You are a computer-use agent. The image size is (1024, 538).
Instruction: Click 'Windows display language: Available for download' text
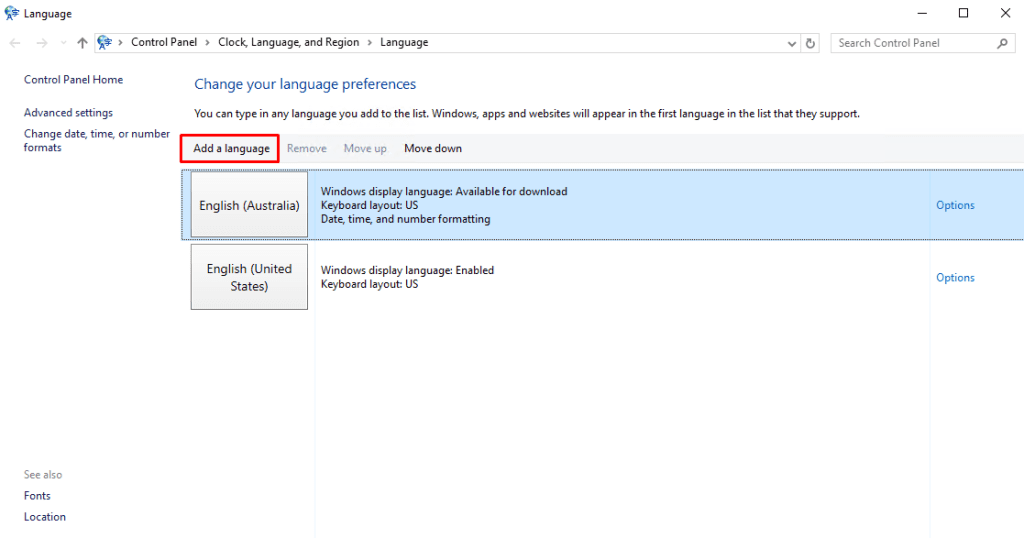click(x=444, y=191)
